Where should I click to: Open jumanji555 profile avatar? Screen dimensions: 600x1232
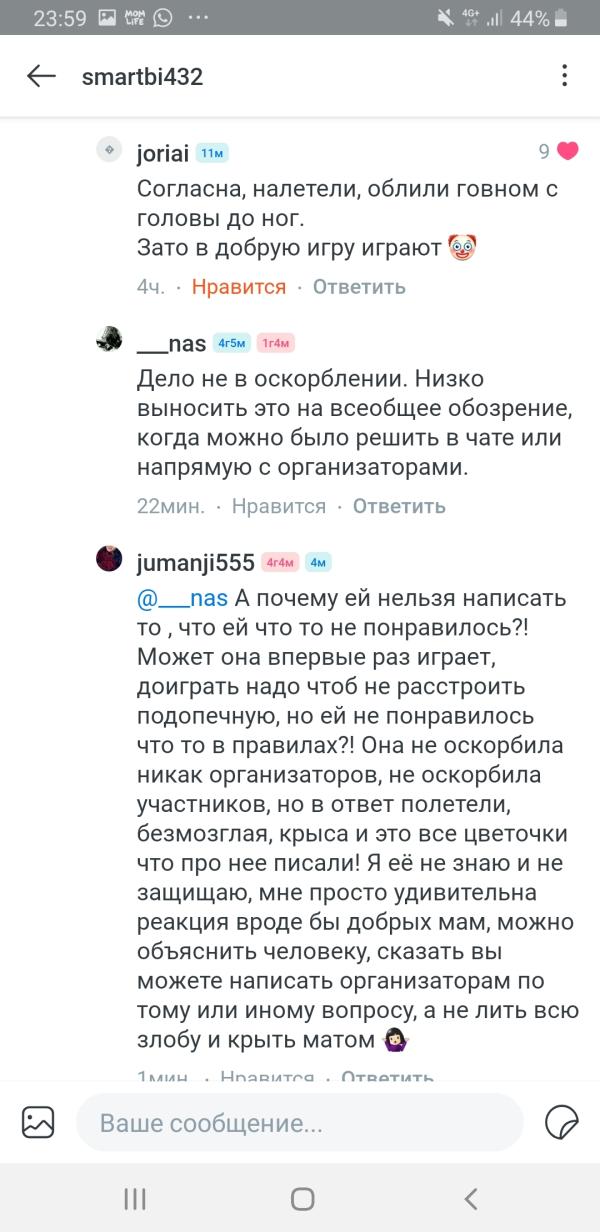[x=108, y=559]
